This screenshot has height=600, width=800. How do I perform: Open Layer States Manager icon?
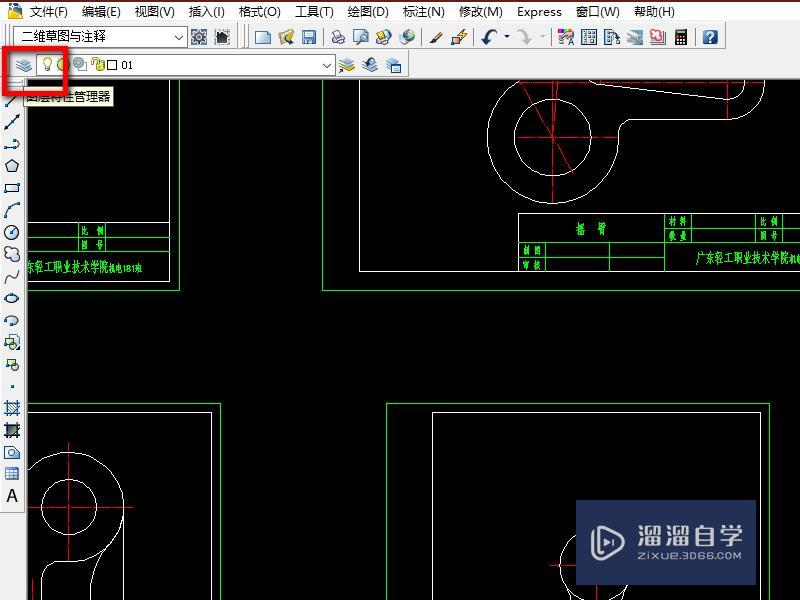(394, 65)
